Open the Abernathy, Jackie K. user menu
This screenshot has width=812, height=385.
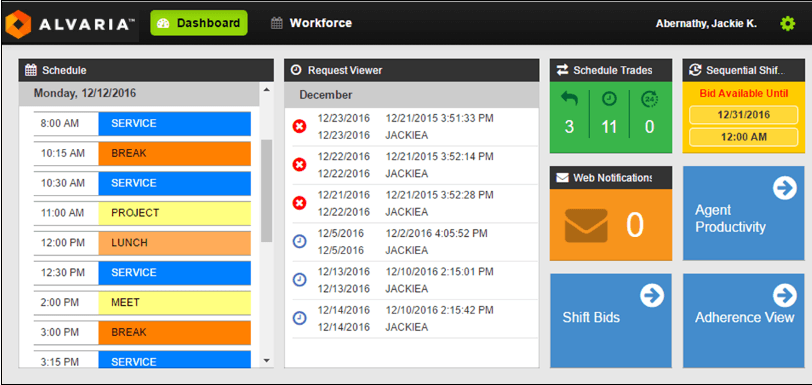(x=706, y=24)
